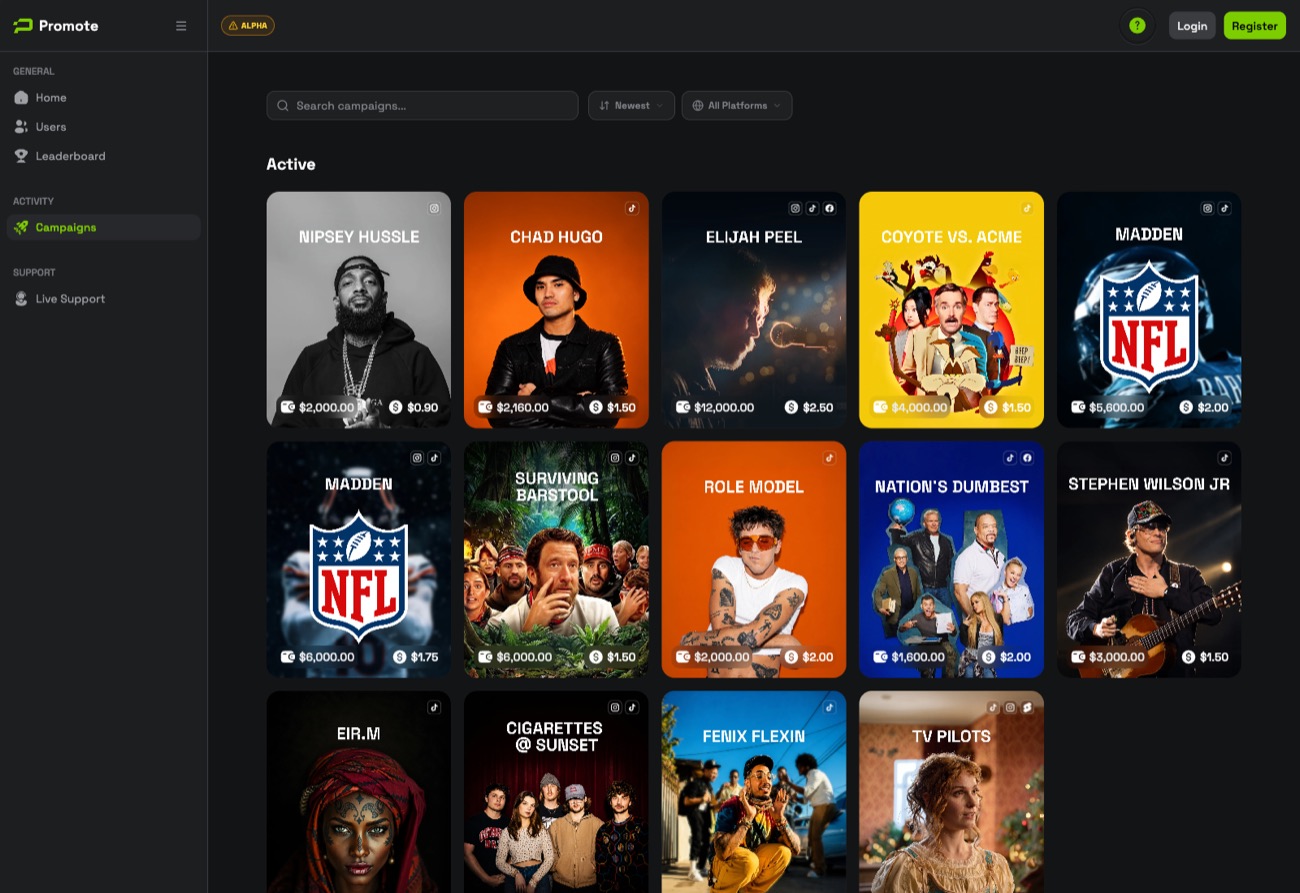The height and width of the screenshot is (893, 1300).
Task: Click TikTok icon on Fenix Flexin card
Action: (829, 707)
